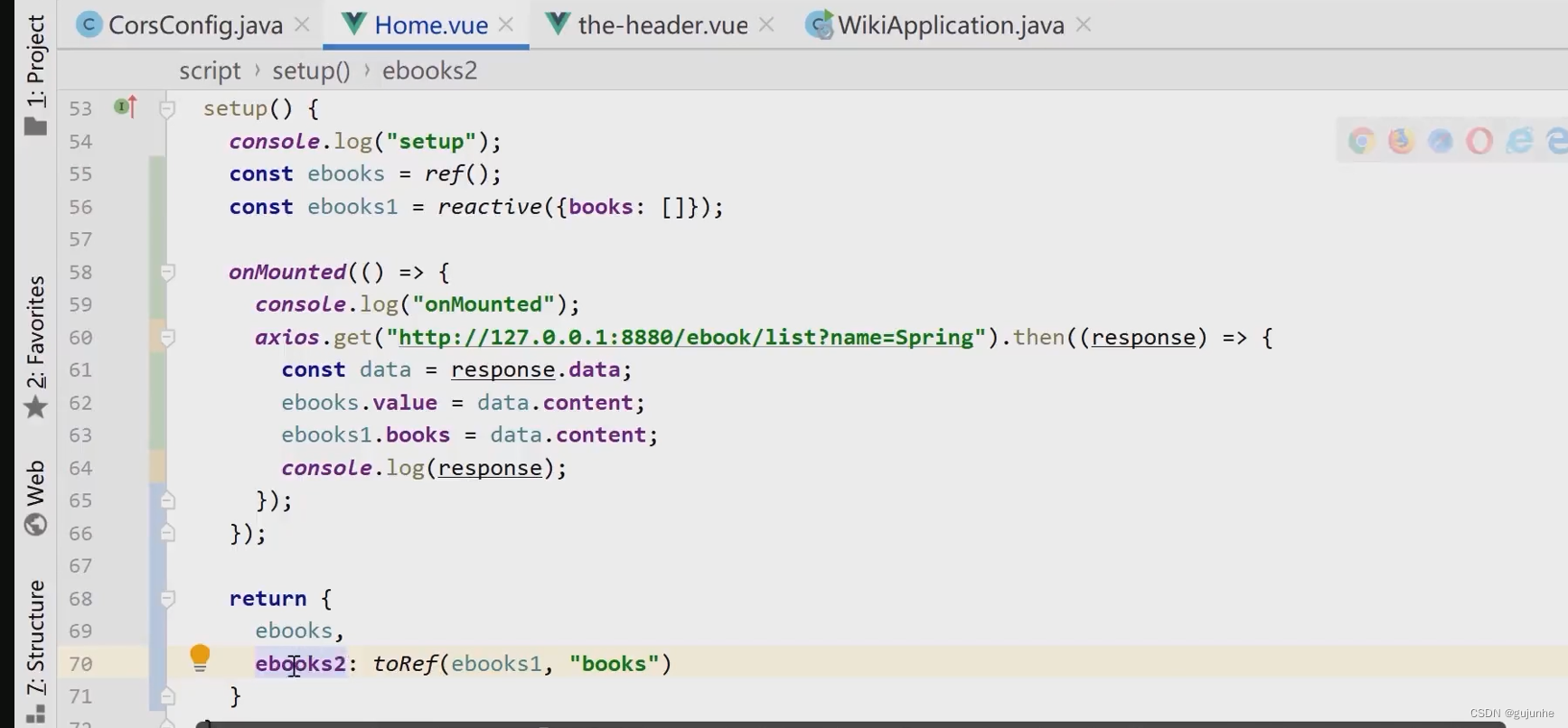This screenshot has width=1568, height=728.
Task: Collapse the setup() code block fold marker
Action: pos(167,109)
